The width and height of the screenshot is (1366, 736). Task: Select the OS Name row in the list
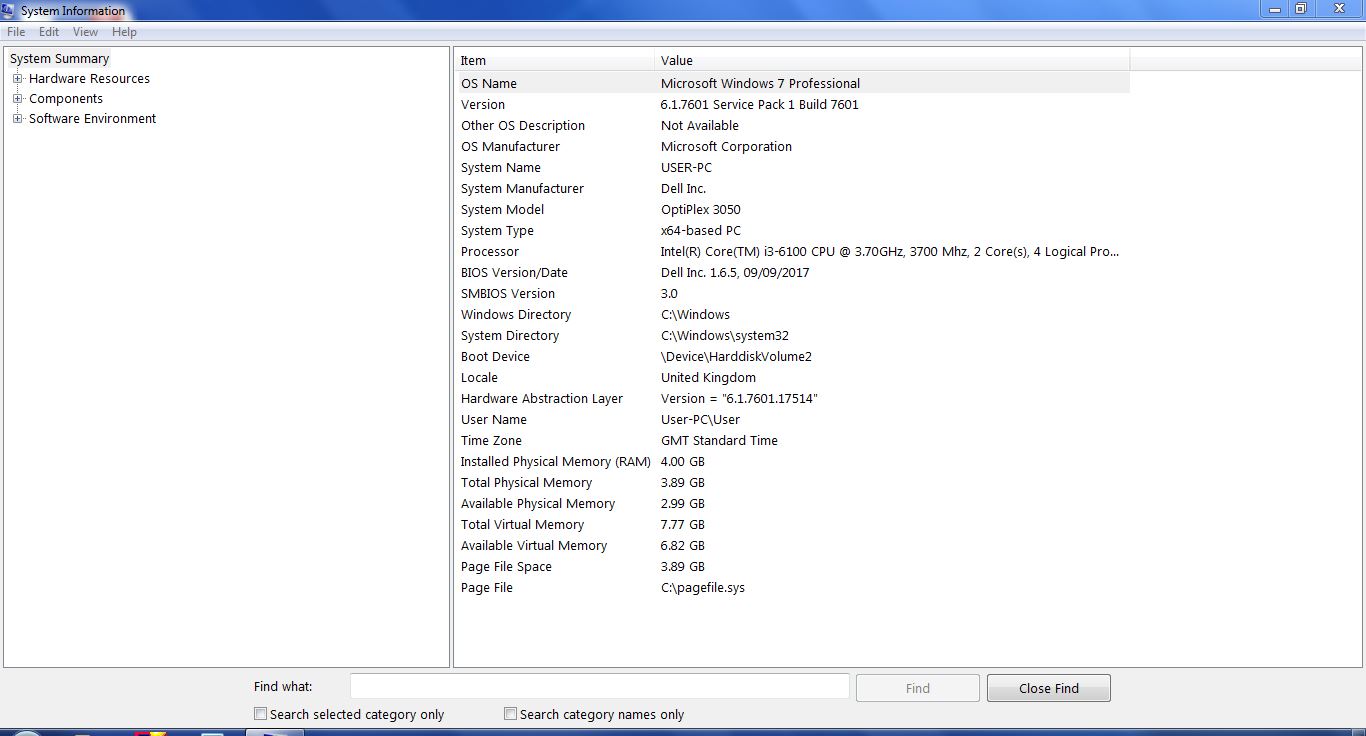tap(600, 83)
